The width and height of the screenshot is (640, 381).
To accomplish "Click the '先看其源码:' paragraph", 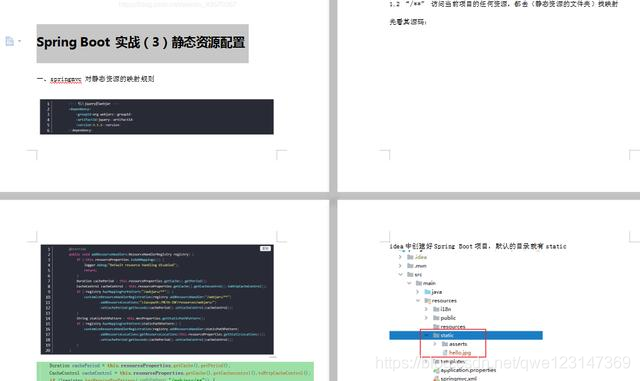I will pos(408,22).
